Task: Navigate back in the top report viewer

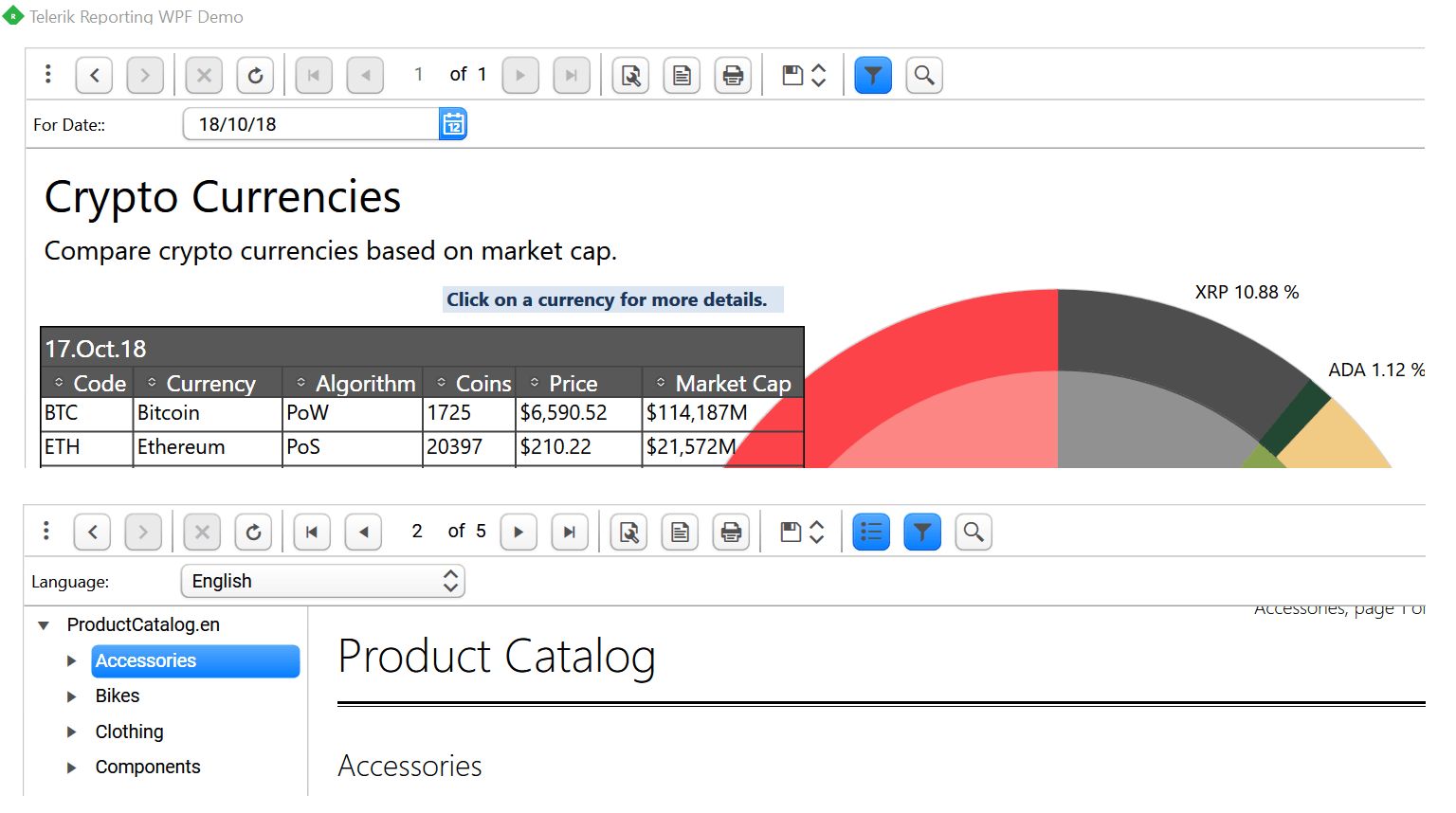Action: pyautogui.click(x=94, y=75)
